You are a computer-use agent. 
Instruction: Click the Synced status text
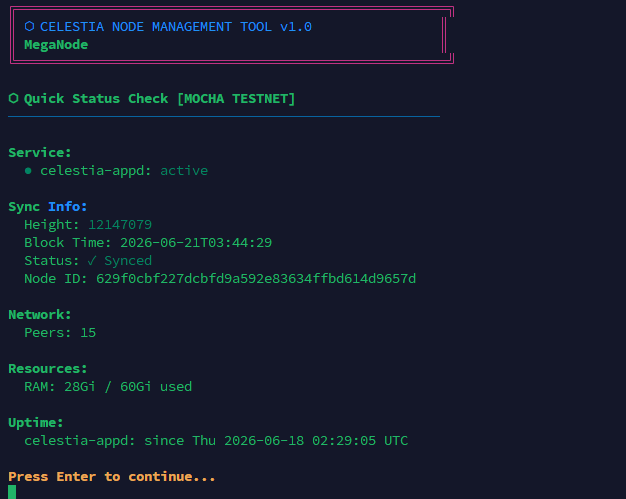(128, 261)
